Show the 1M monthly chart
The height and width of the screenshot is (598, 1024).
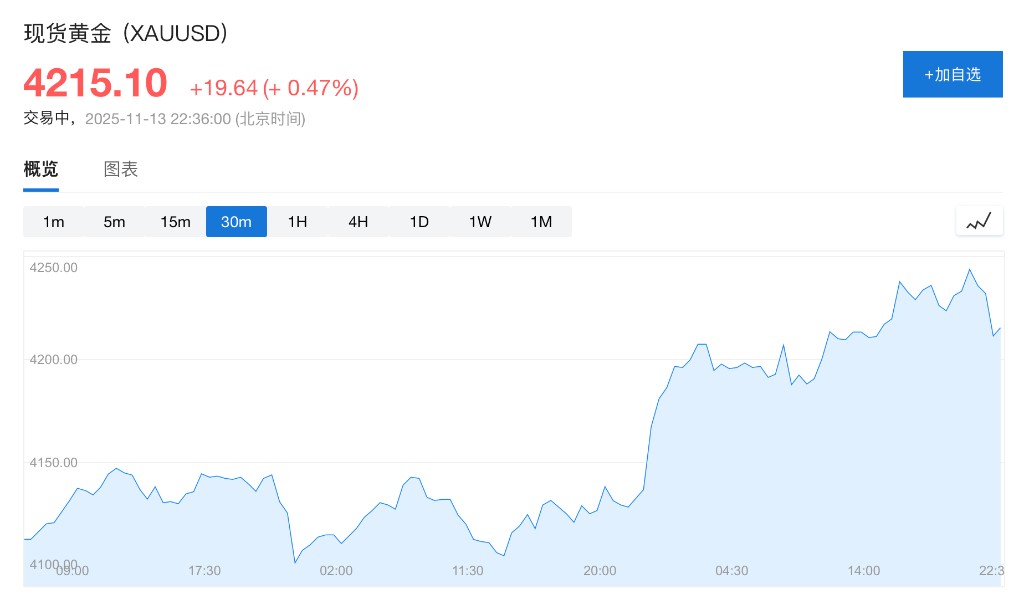pos(541,221)
